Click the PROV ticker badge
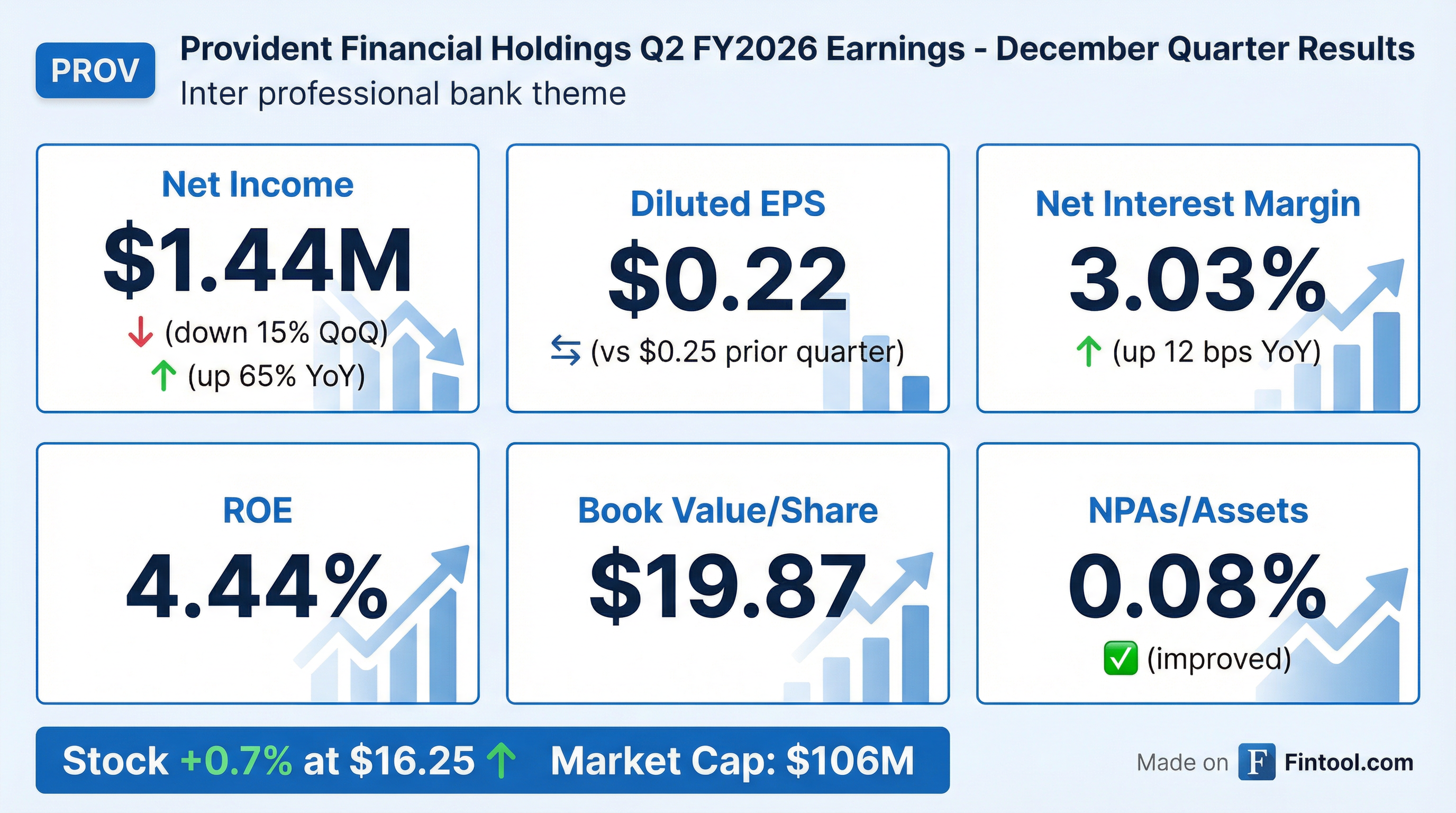 click(x=95, y=71)
